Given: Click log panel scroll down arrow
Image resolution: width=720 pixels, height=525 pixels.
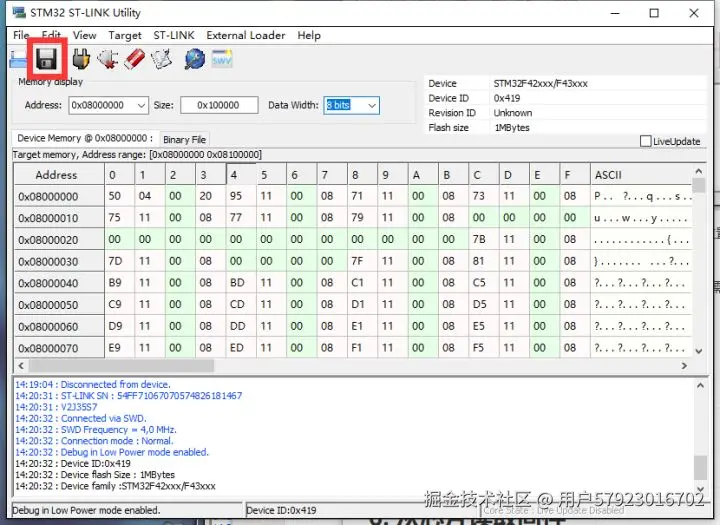Looking at the screenshot, I should coord(700,489).
